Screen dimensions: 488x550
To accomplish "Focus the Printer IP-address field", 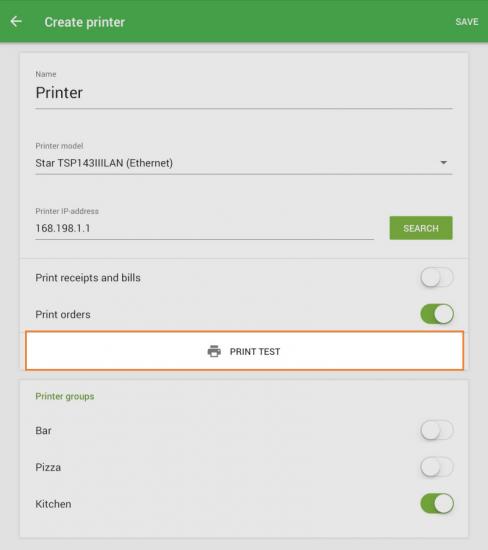I will tap(205, 228).
